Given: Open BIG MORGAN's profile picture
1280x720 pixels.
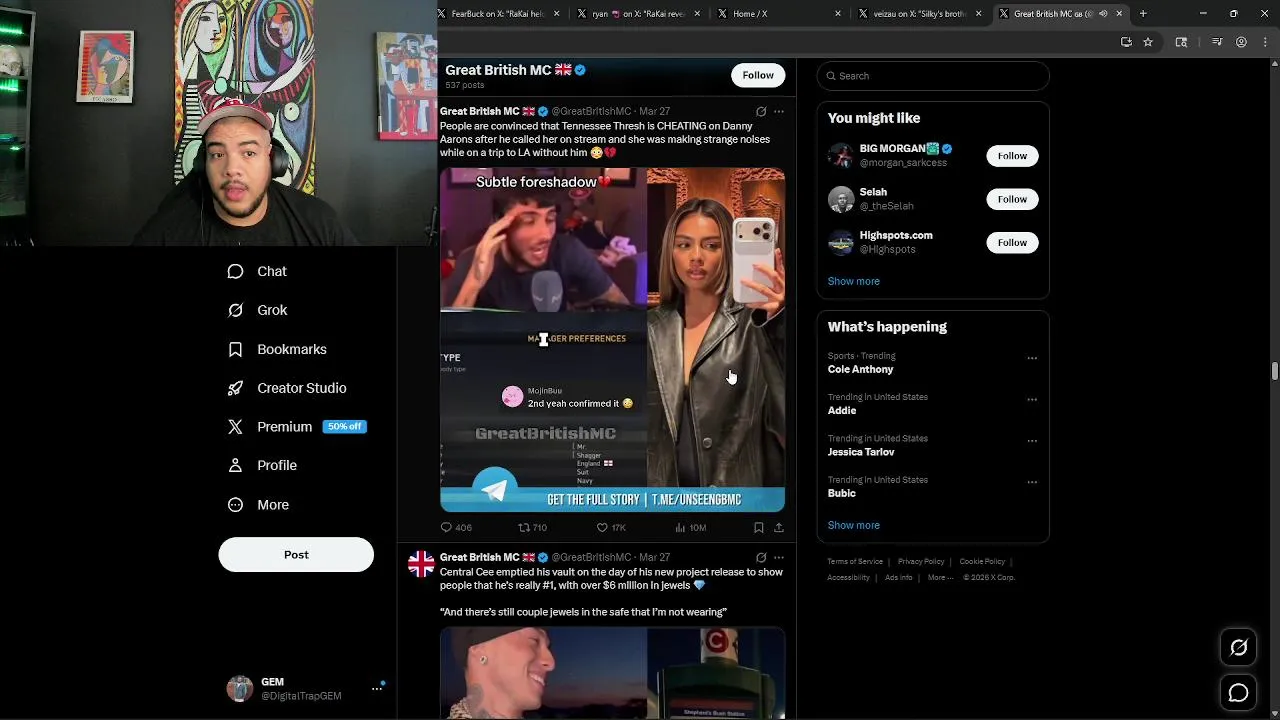Looking at the screenshot, I should pyautogui.click(x=841, y=155).
